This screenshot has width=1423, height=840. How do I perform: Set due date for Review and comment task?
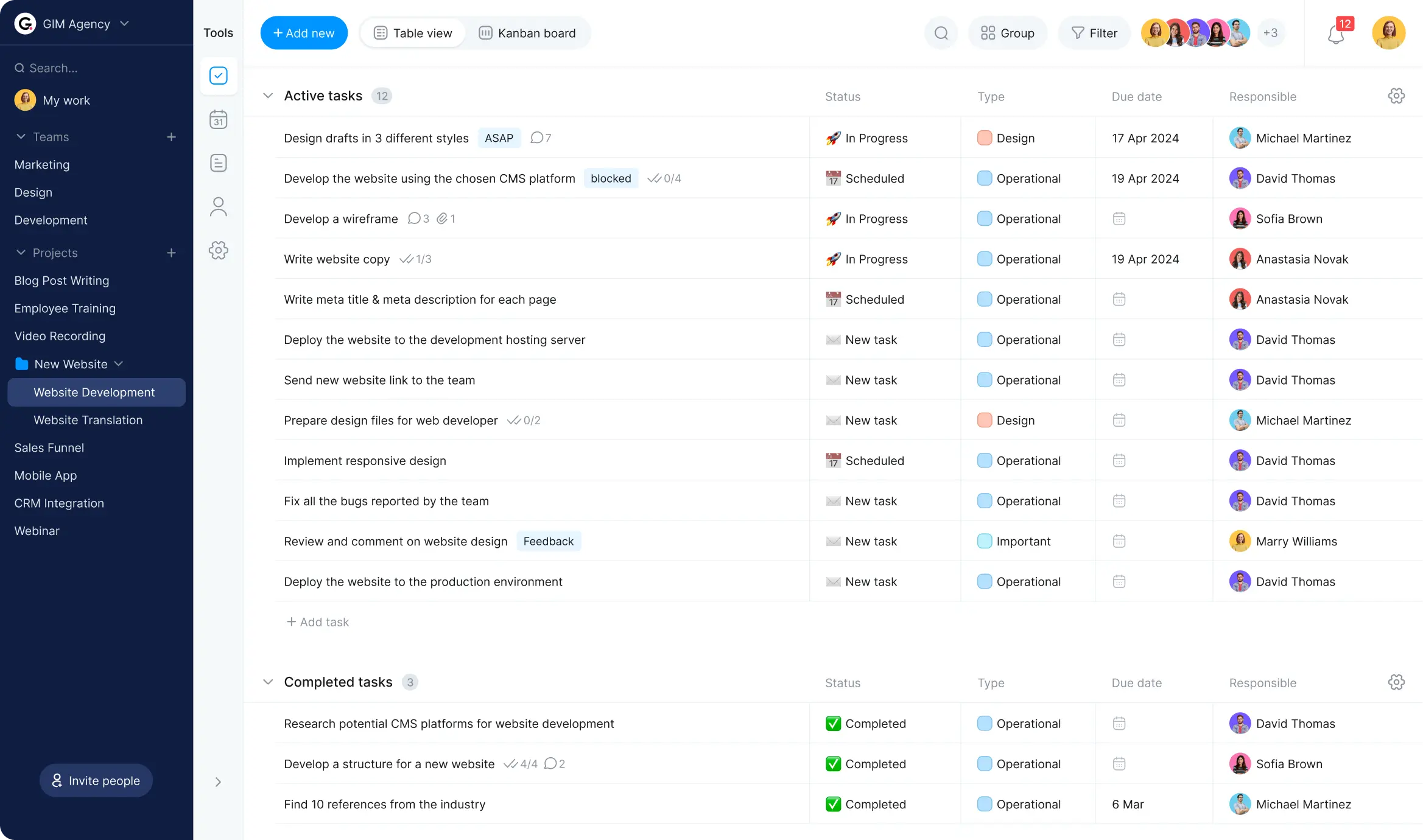tap(1119, 541)
